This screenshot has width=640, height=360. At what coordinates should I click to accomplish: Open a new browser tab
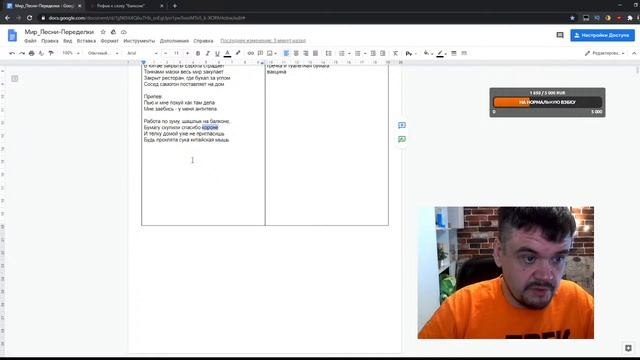click(175, 6)
